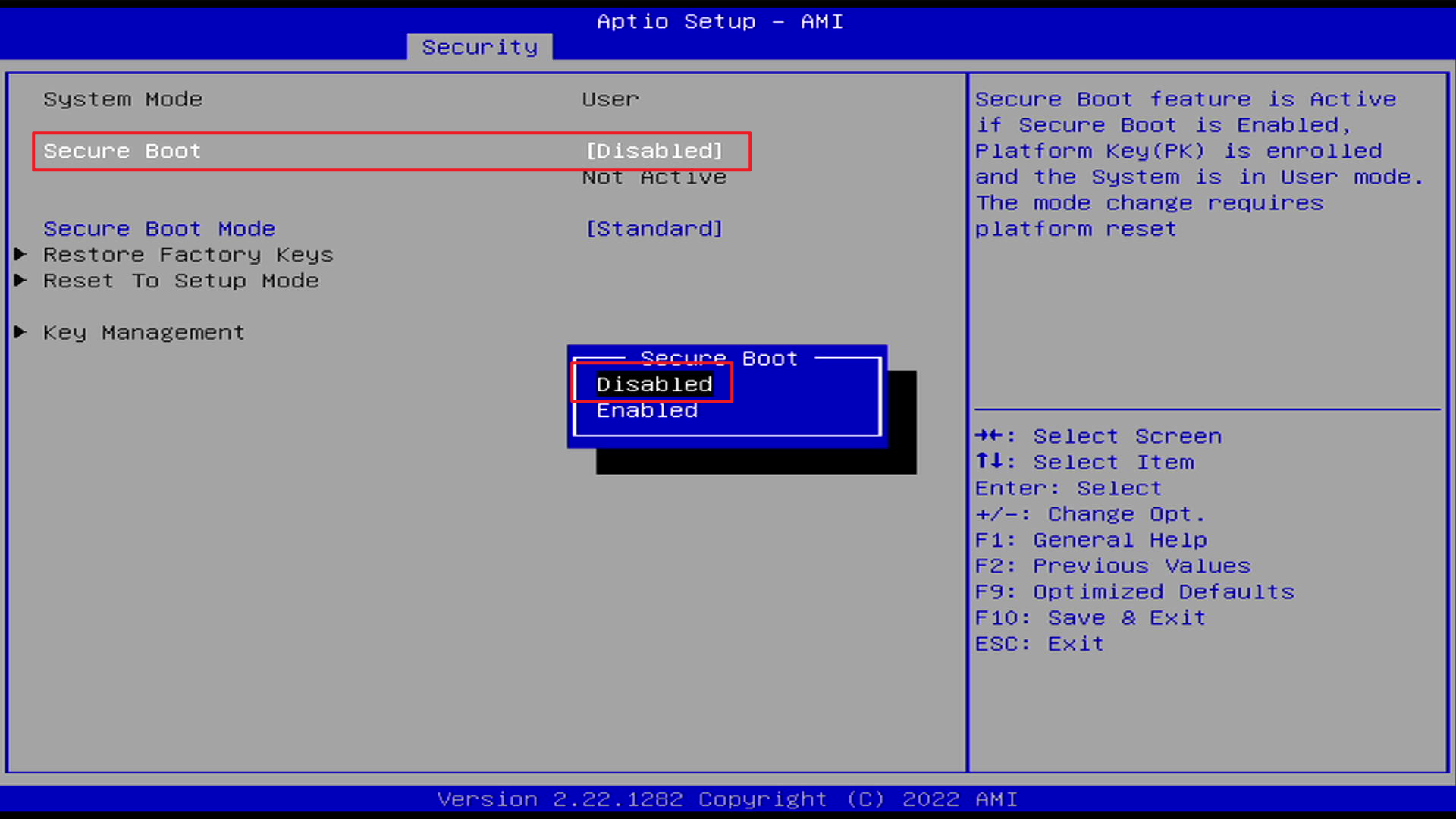
Task: Click the Secure Boot [Disabled] value
Action: pos(654,151)
